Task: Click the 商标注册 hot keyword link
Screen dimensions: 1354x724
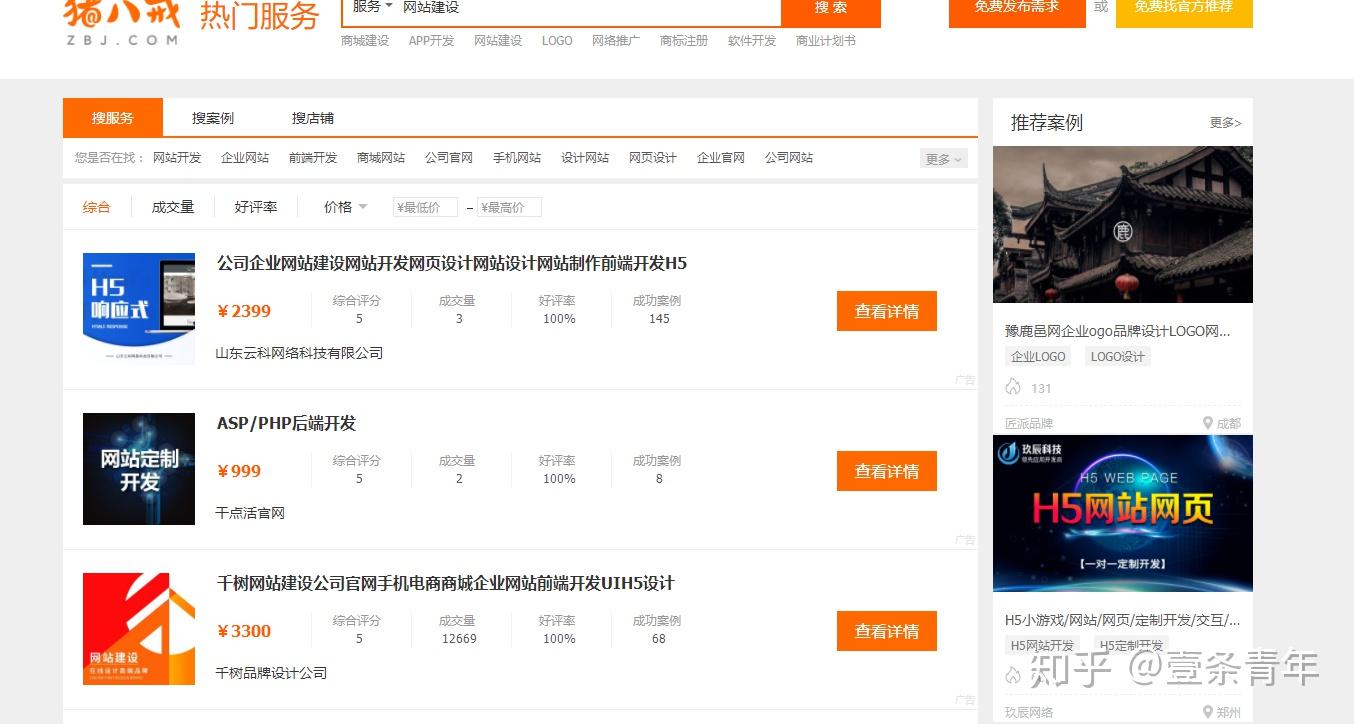Action: point(684,41)
